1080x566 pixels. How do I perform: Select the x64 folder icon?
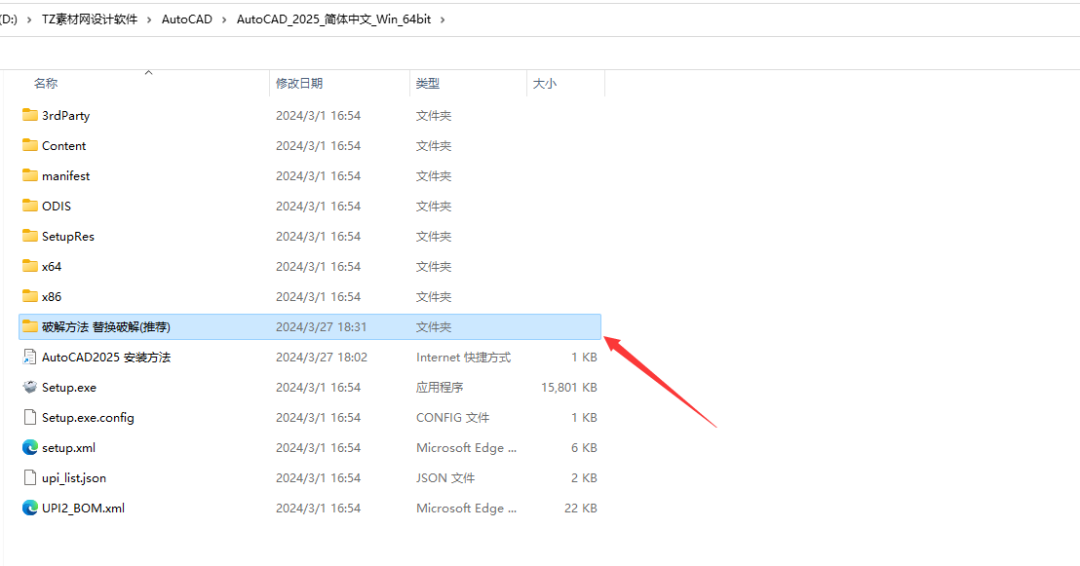coord(30,266)
